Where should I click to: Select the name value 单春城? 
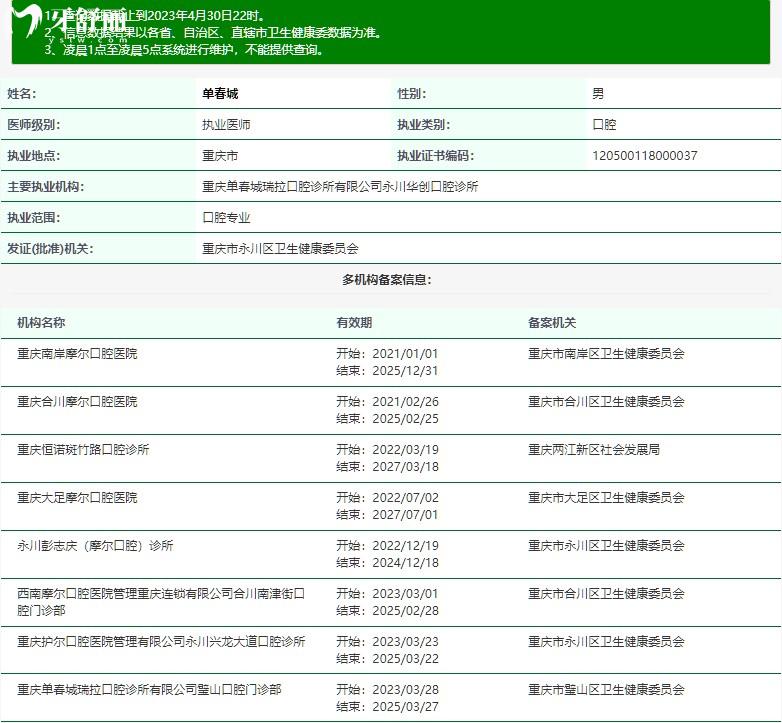[220, 94]
